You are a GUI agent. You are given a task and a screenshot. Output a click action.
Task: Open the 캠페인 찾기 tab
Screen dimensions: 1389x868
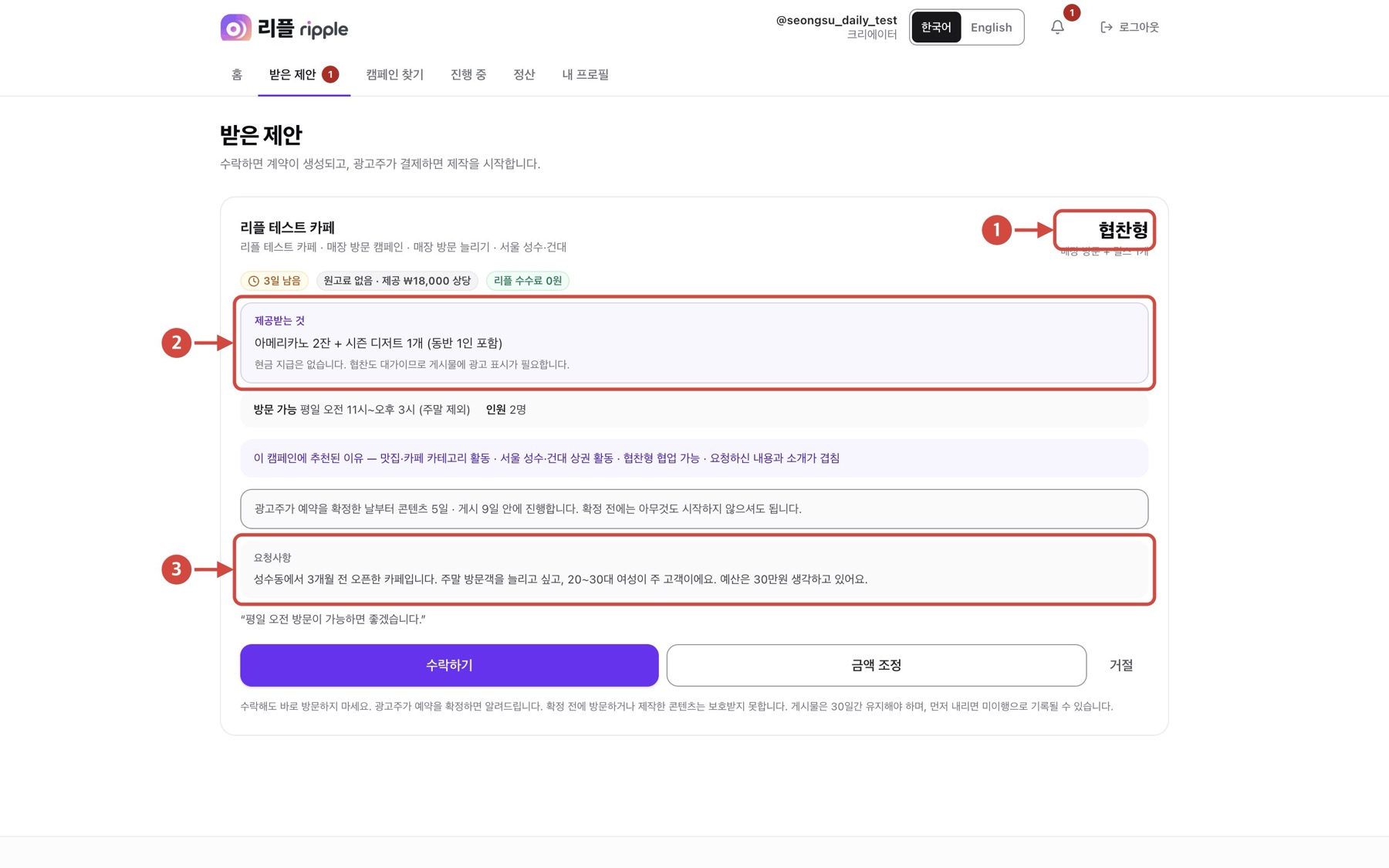394,74
